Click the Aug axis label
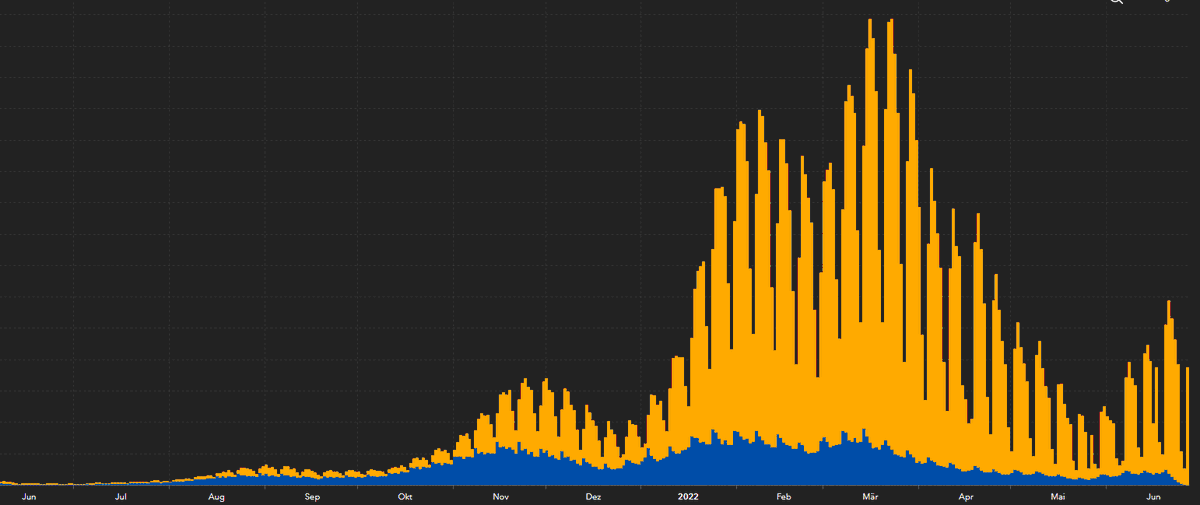1200x505 pixels. 216,496
